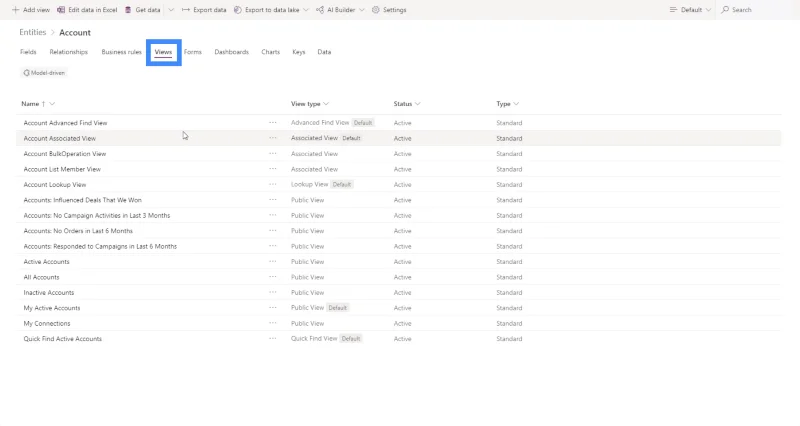Open more options for No Campaign Activities view
800x426 pixels.
click(273, 215)
